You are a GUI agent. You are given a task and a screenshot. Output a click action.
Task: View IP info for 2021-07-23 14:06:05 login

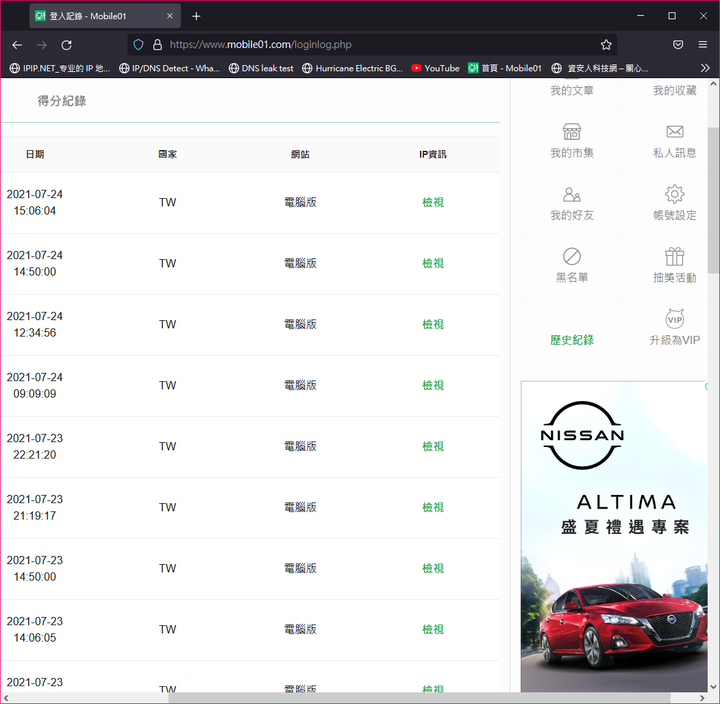pos(433,629)
